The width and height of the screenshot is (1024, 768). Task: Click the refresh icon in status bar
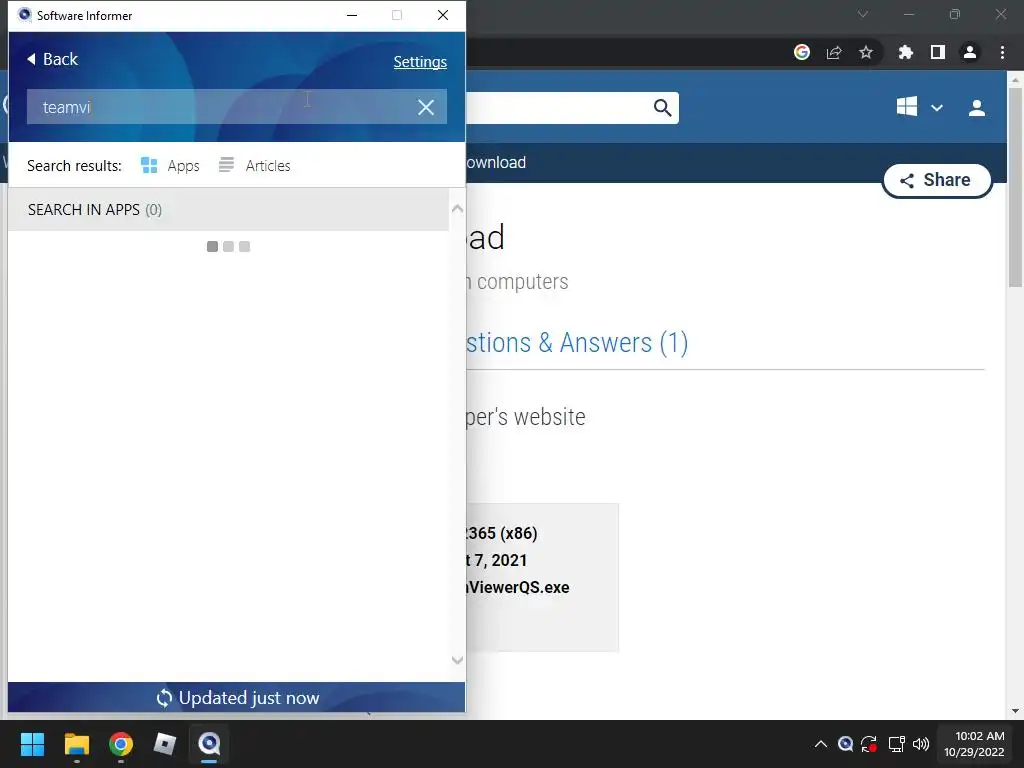point(165,698)
